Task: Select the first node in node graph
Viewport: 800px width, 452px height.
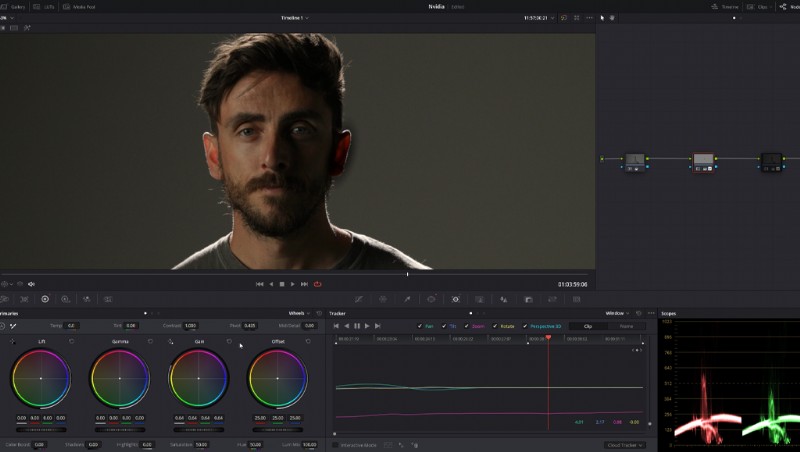Action: pos(635,163)
